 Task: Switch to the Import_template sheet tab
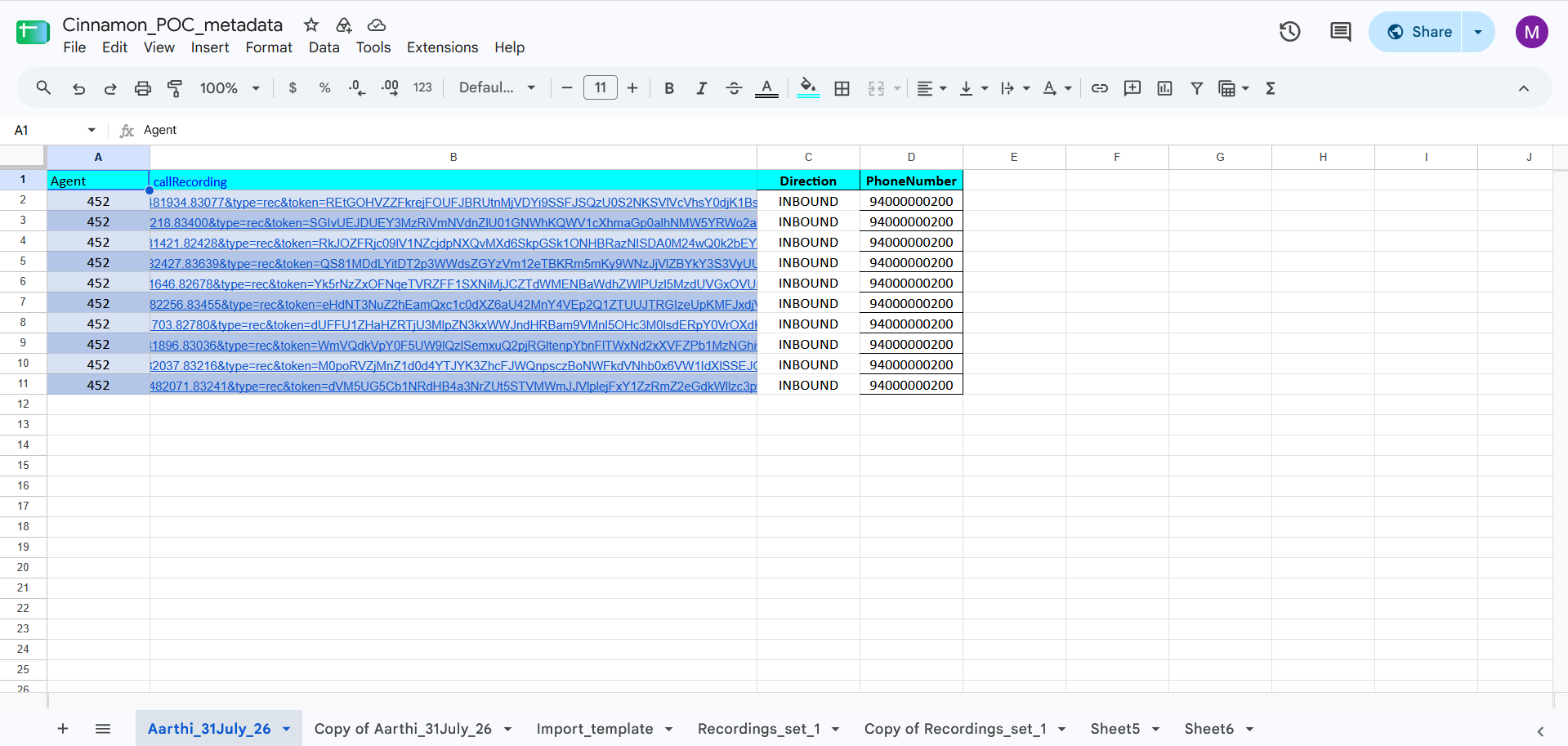click(594, 729)
